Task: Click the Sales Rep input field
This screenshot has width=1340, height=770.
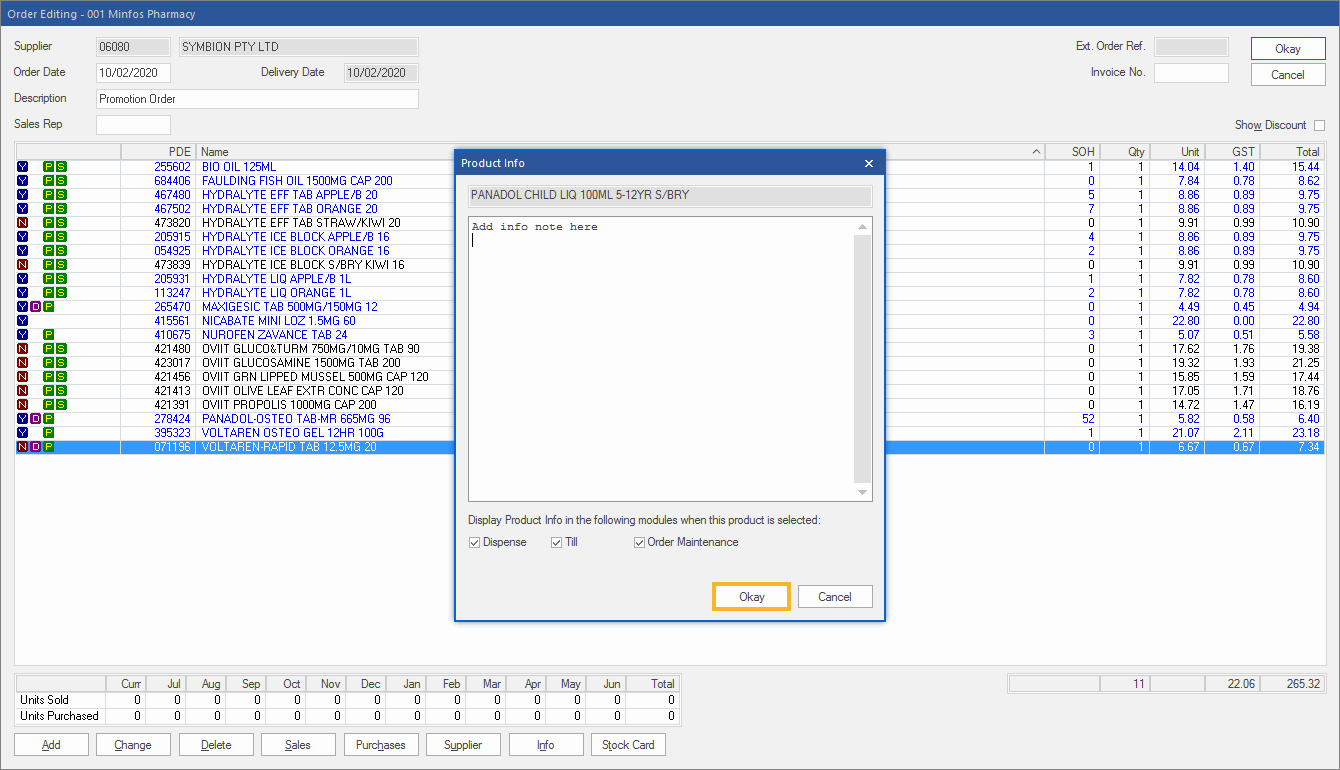Action: pyautogui.click(x=133, y=125)
